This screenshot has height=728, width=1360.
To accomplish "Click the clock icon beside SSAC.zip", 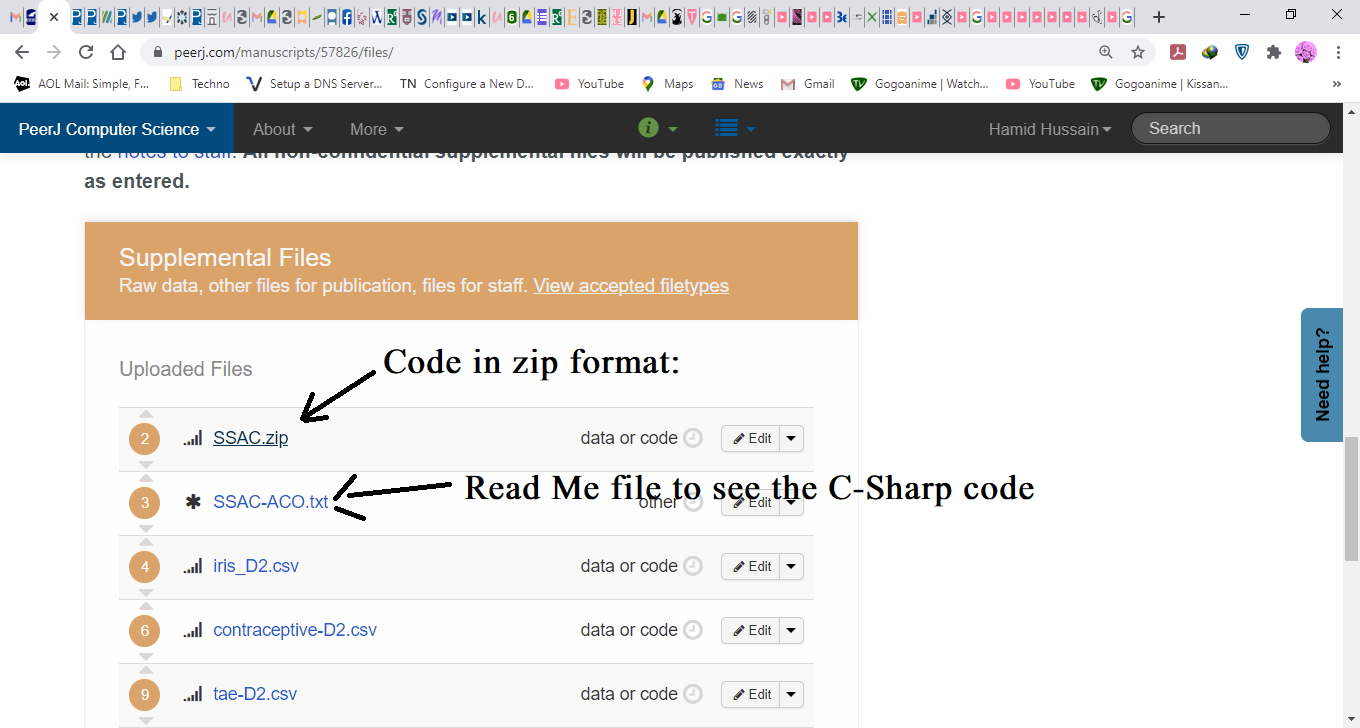I will pos(693,438).
